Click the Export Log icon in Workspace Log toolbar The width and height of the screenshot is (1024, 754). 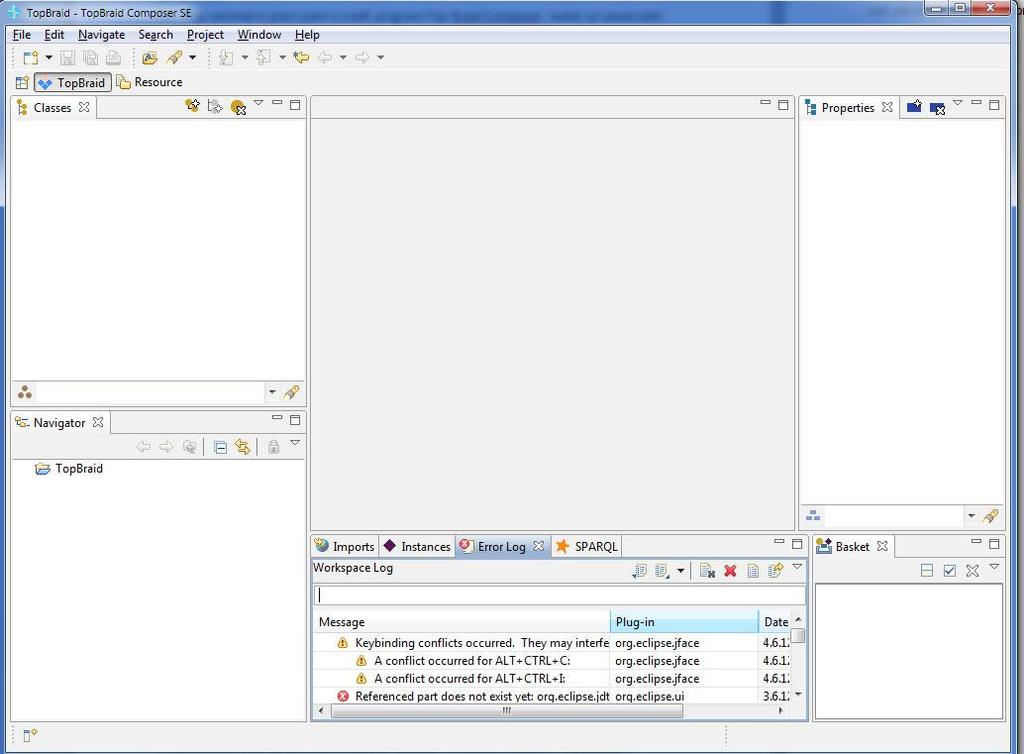639,571
